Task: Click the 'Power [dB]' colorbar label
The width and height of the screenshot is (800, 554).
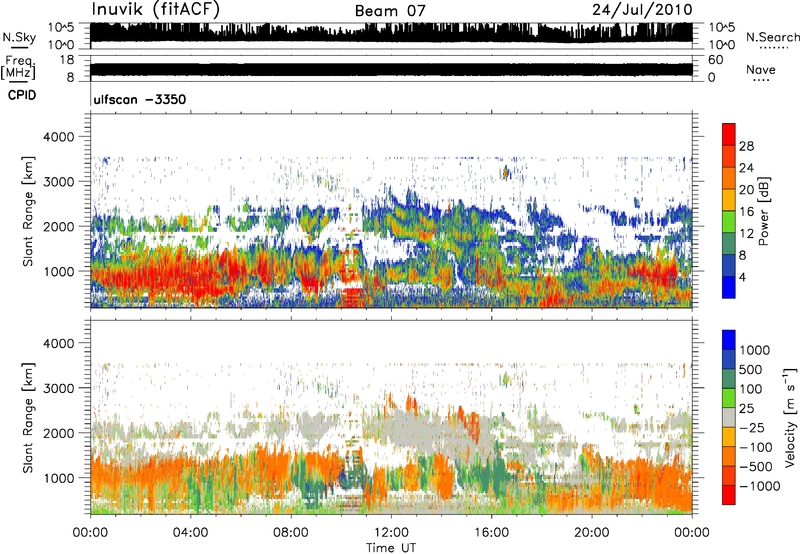Action: pos(763,211)
